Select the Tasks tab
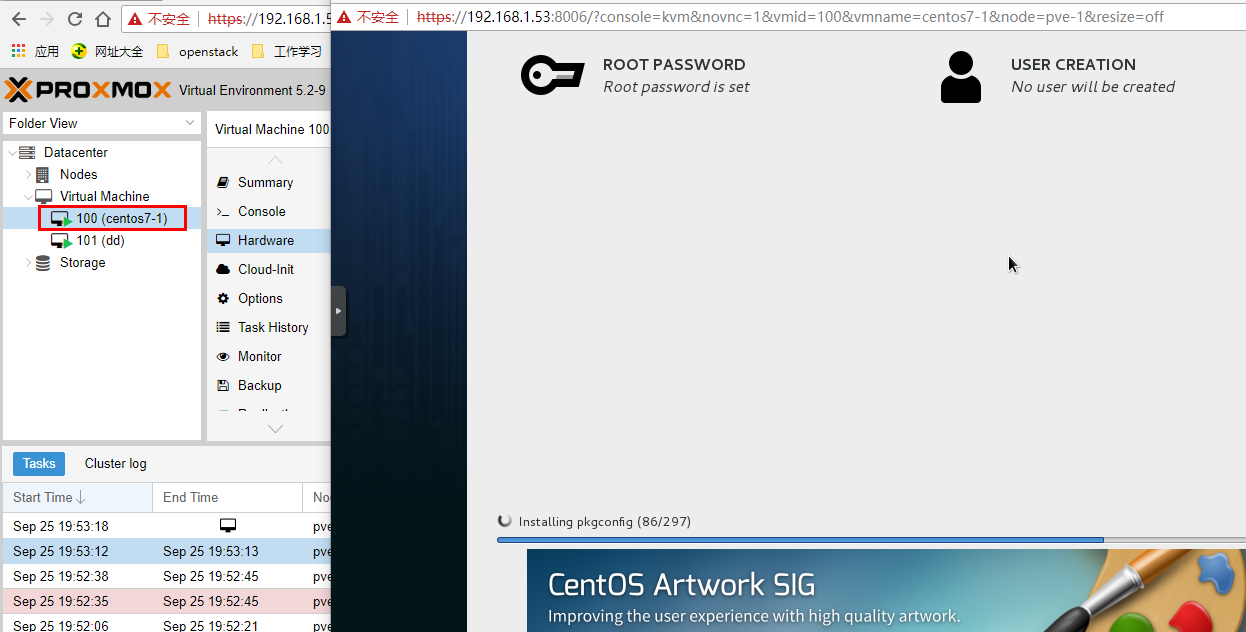The width and height of the screenshot is (1246, 632). [38, 463]
